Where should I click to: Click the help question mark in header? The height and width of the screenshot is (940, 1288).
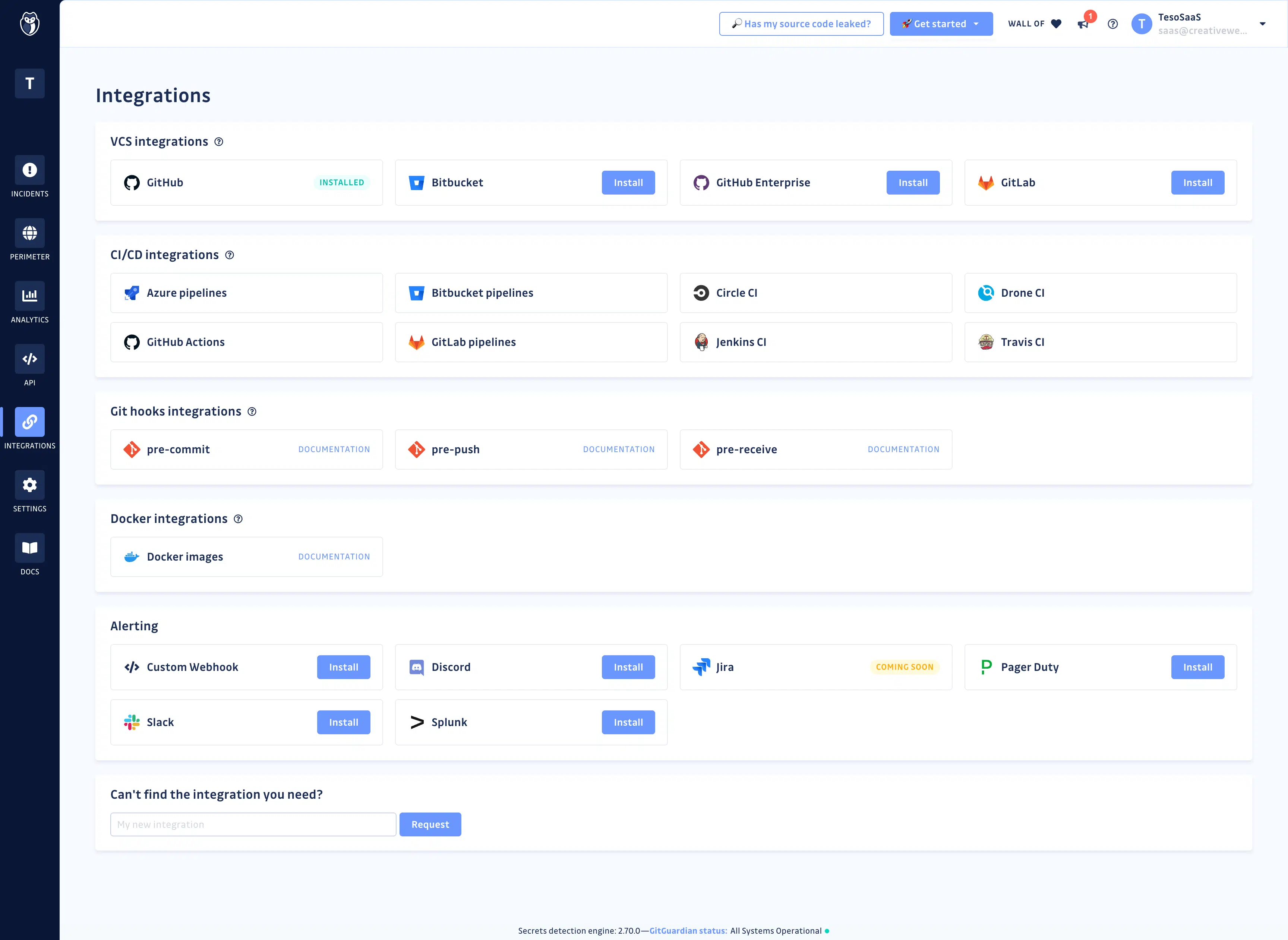(1113, 24)
